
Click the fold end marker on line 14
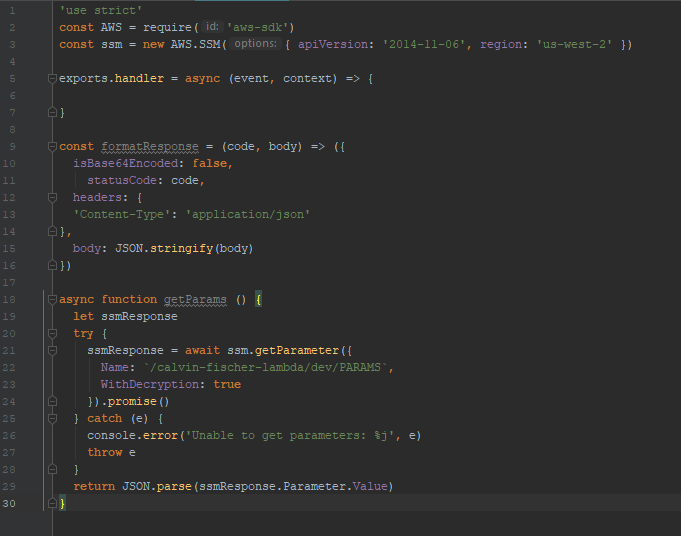tap(52, 232)
